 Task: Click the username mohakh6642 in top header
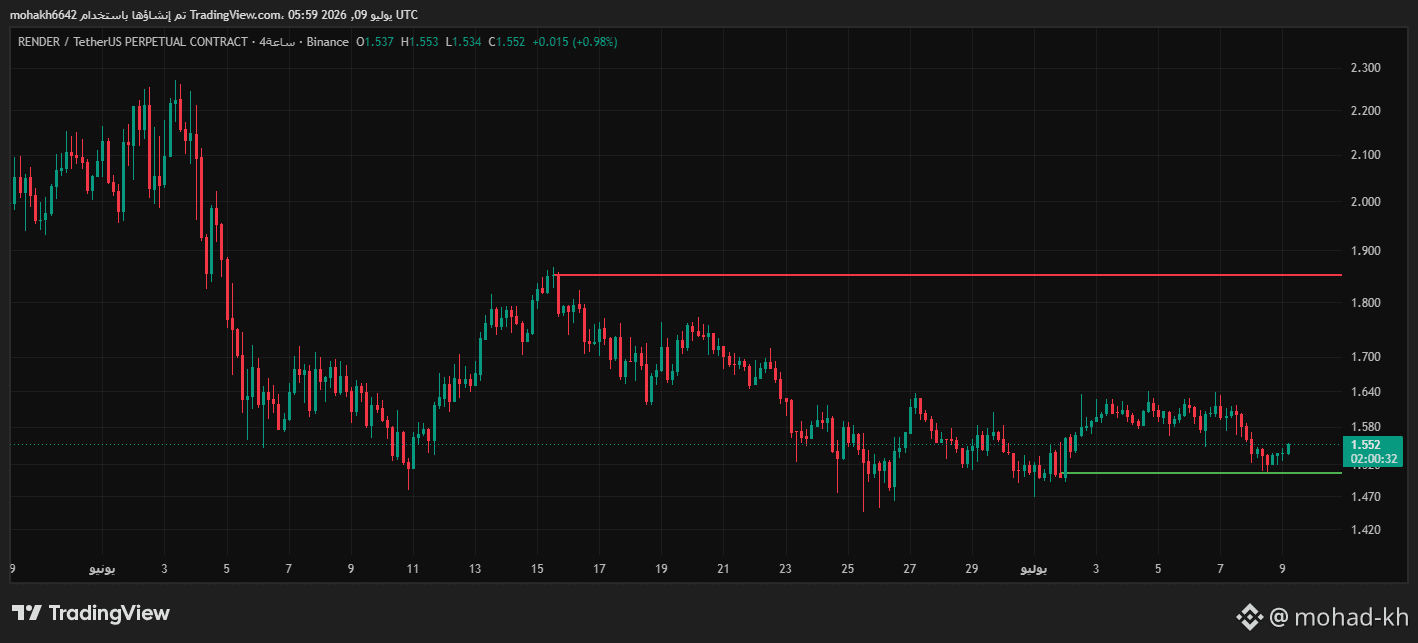[x=44, y=15]
